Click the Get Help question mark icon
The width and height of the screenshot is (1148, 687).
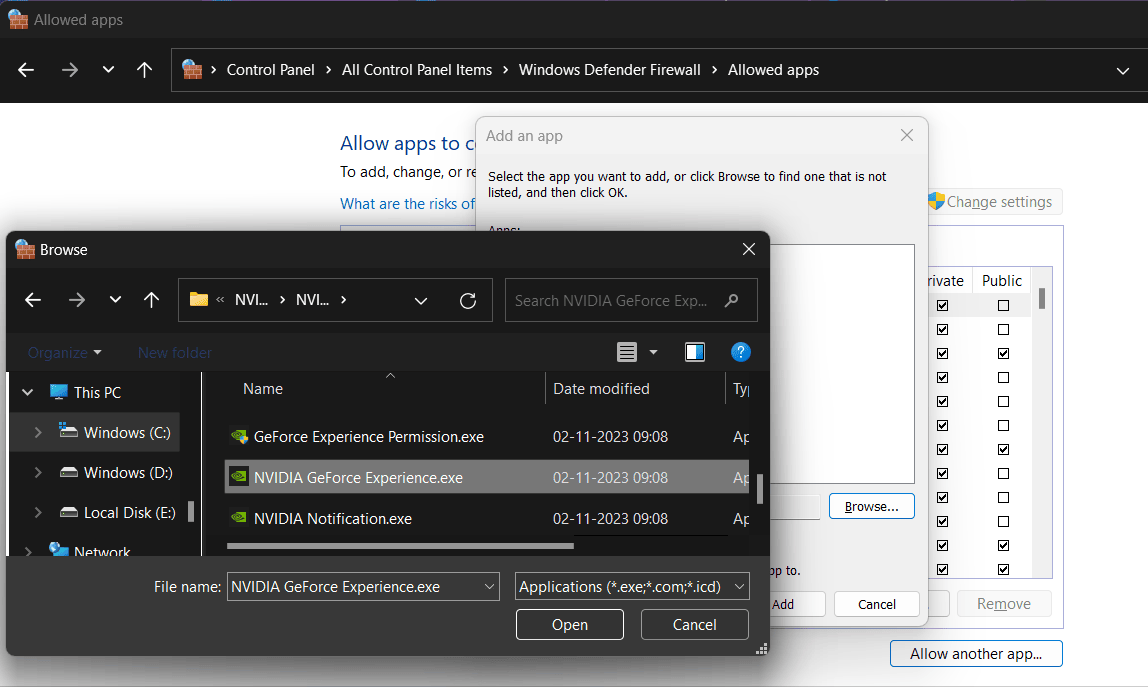[x=740, y=352]
